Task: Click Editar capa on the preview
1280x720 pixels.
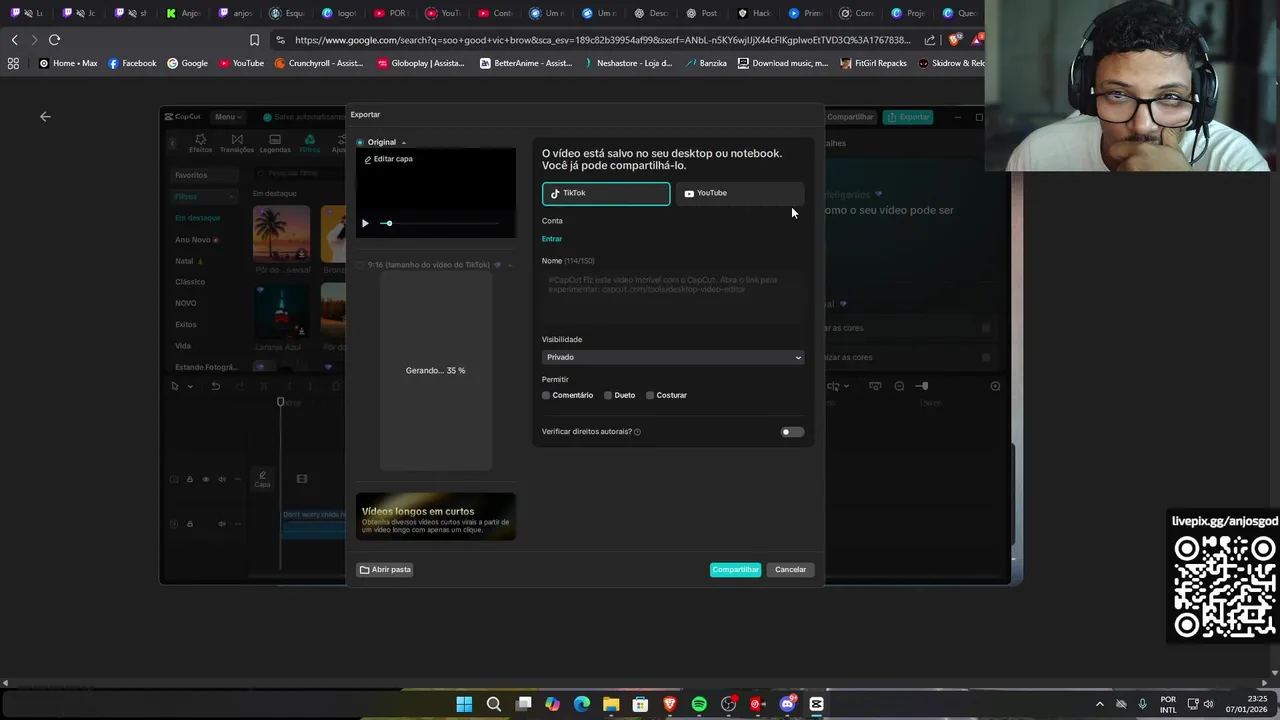Action: tap(388, 159)
